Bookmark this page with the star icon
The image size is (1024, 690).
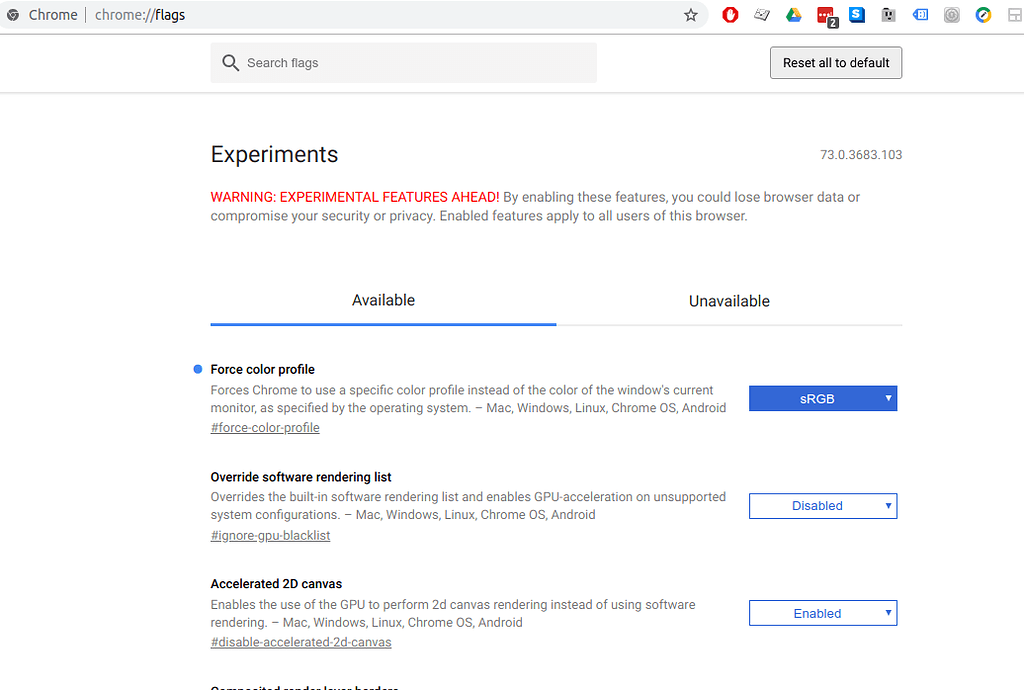(690, 15)
